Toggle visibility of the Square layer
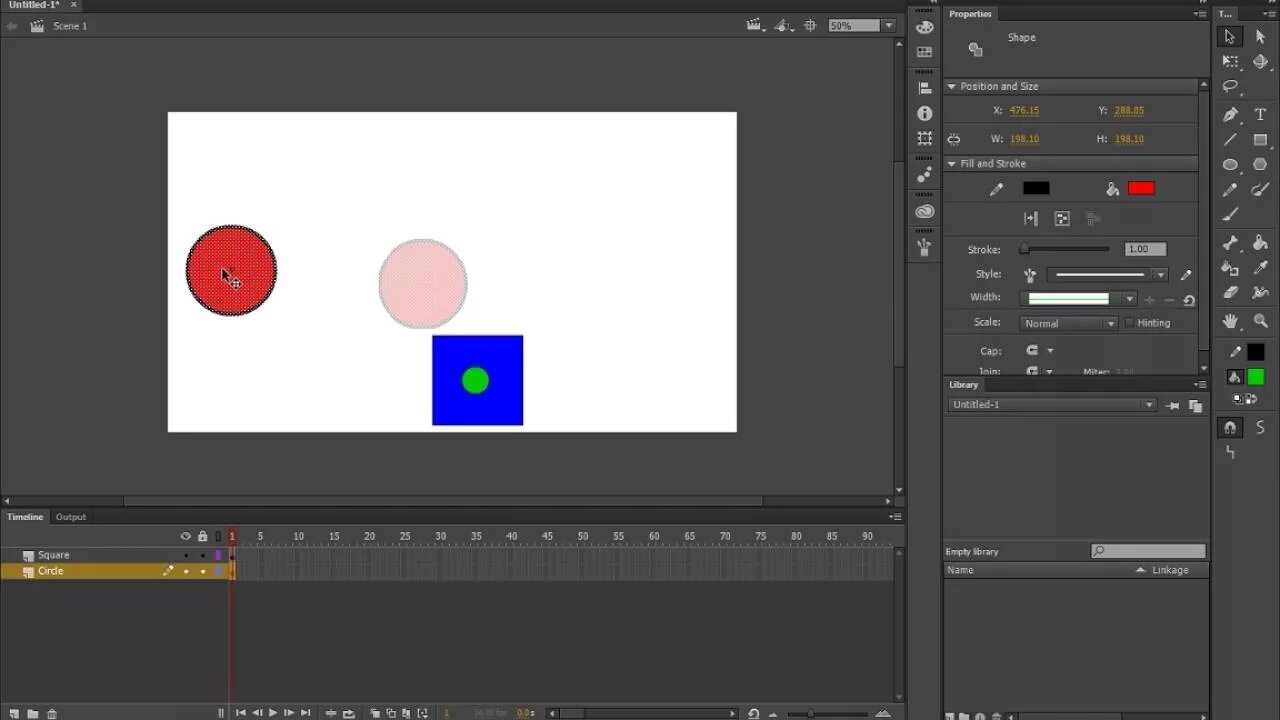This screenshot has width=1280, height=720. 185,555
